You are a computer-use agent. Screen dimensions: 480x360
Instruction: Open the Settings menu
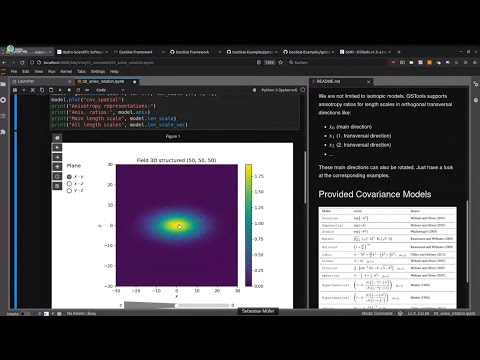coord(98,71)
